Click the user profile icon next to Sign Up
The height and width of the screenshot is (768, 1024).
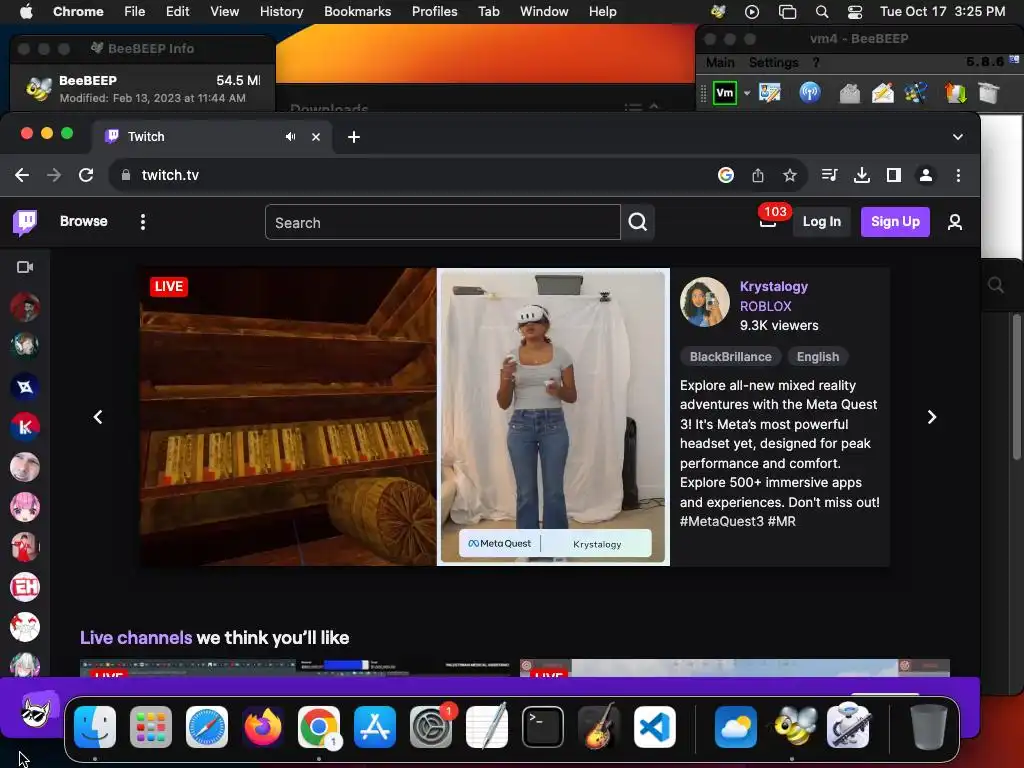point(955,222)
